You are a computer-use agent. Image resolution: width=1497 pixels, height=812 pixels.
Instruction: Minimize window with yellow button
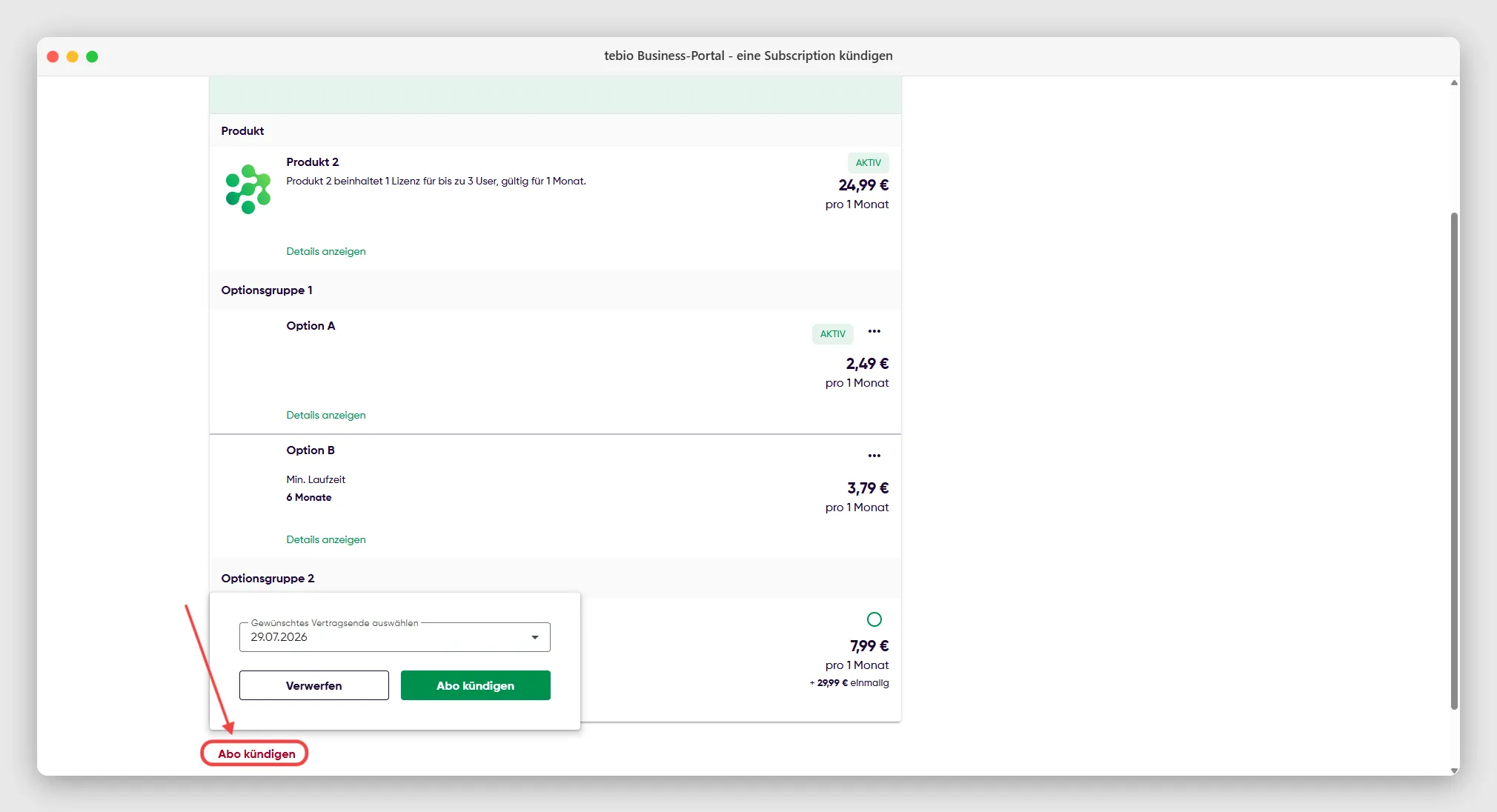[x=73, y=56]
